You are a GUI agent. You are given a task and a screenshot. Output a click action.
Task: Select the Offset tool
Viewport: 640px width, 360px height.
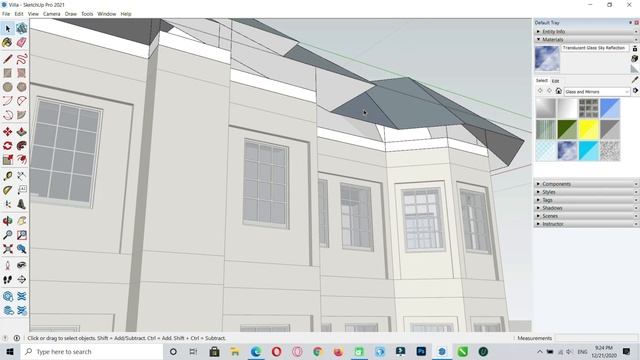point(22,159)
